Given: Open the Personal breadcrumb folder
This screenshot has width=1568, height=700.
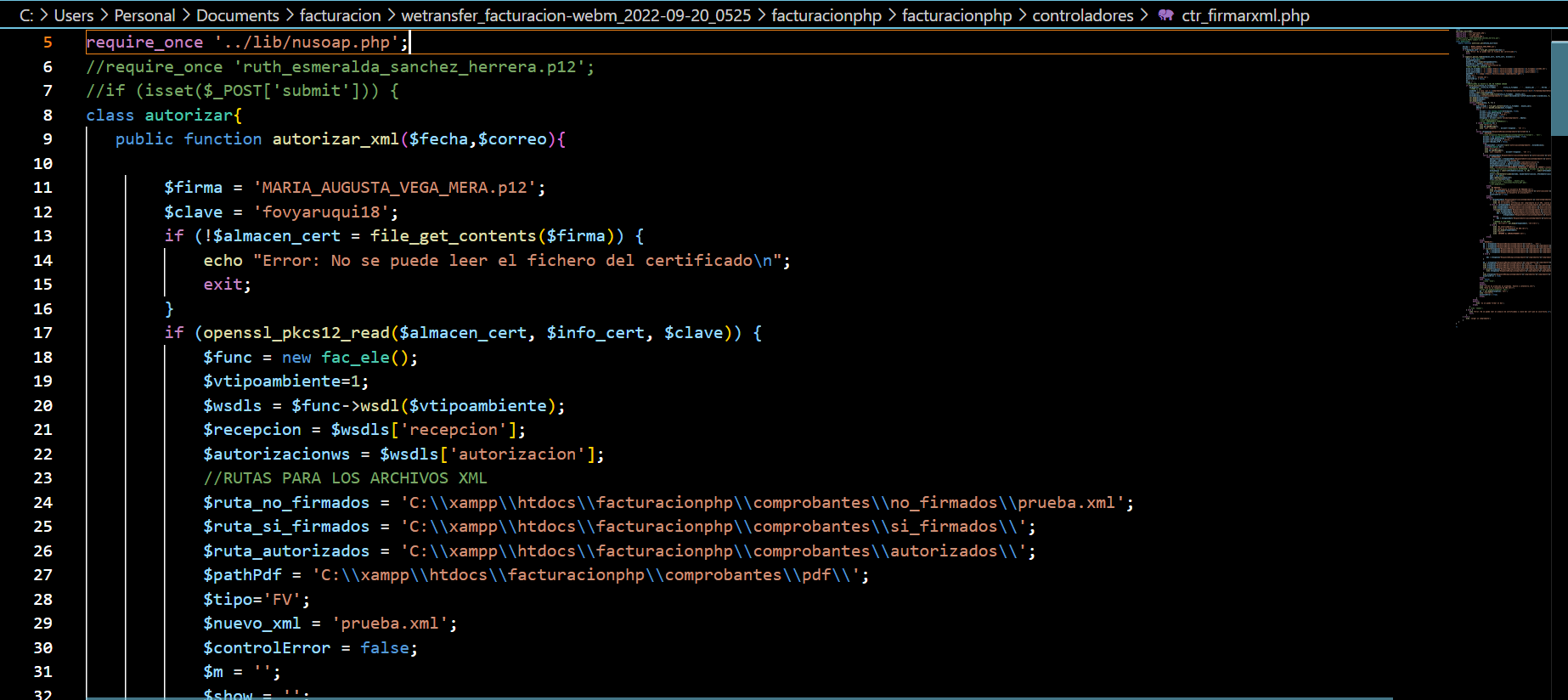Looking at the screenshot, I should click(x=144, y=15).
